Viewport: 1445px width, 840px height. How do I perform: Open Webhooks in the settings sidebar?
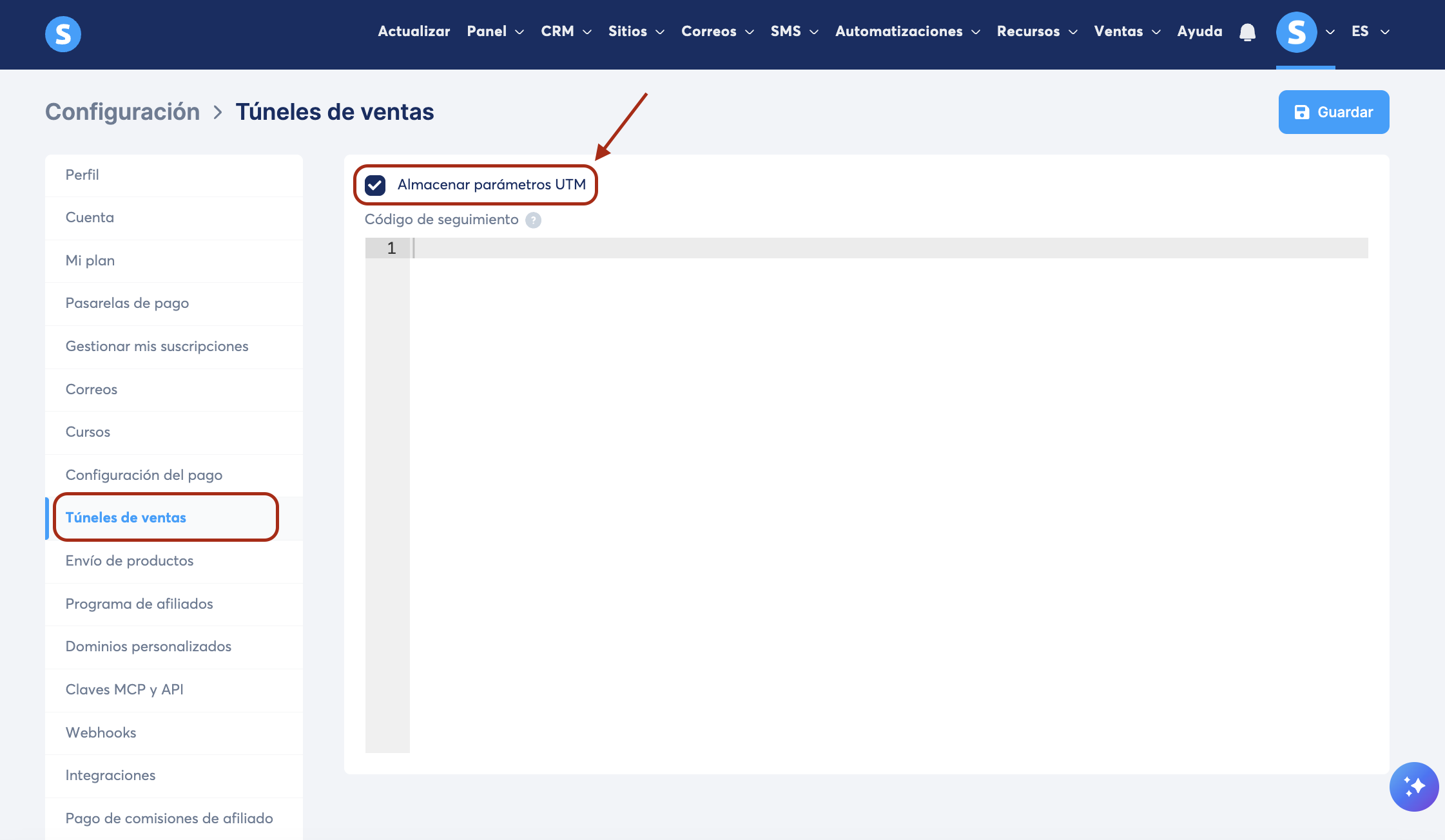point(101,733)
